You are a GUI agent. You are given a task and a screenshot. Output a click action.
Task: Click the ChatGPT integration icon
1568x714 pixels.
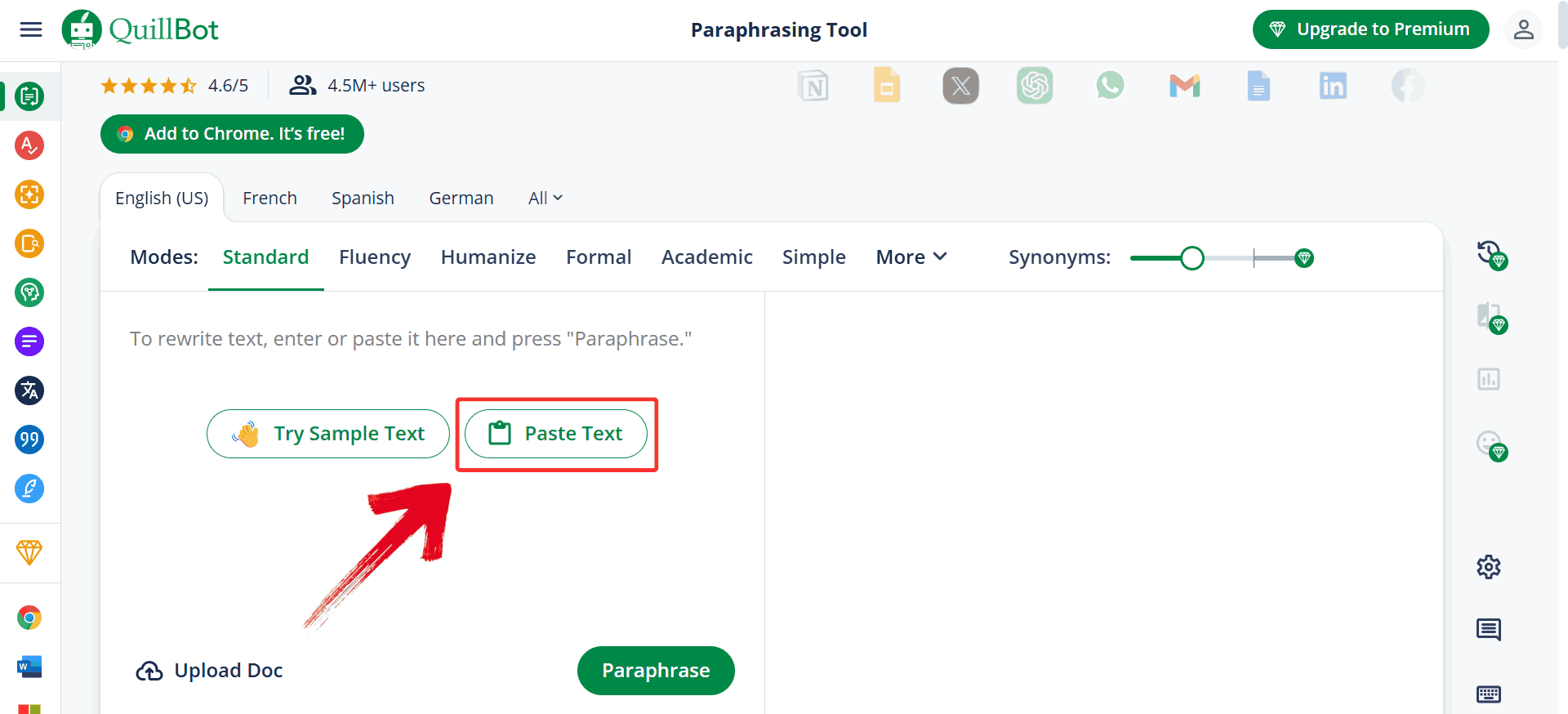(x=1035, y=86)
